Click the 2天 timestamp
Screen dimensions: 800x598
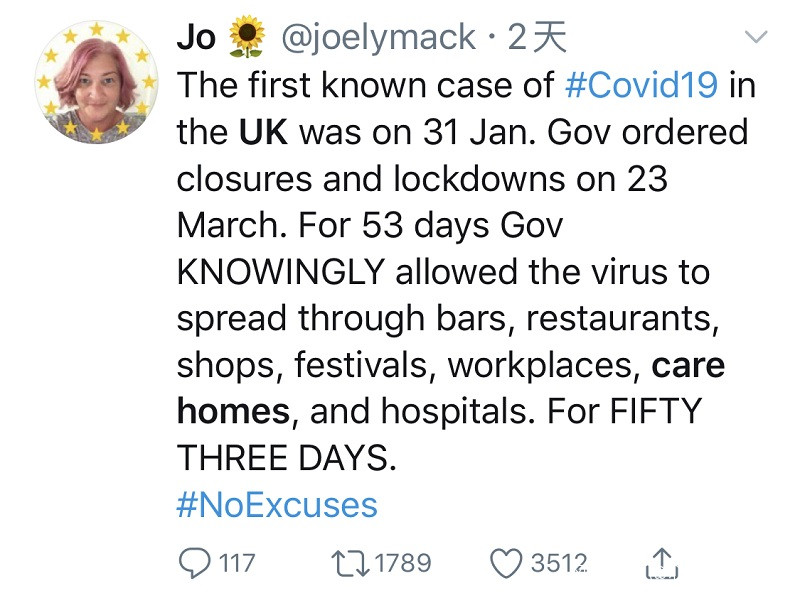click(537, 38)
